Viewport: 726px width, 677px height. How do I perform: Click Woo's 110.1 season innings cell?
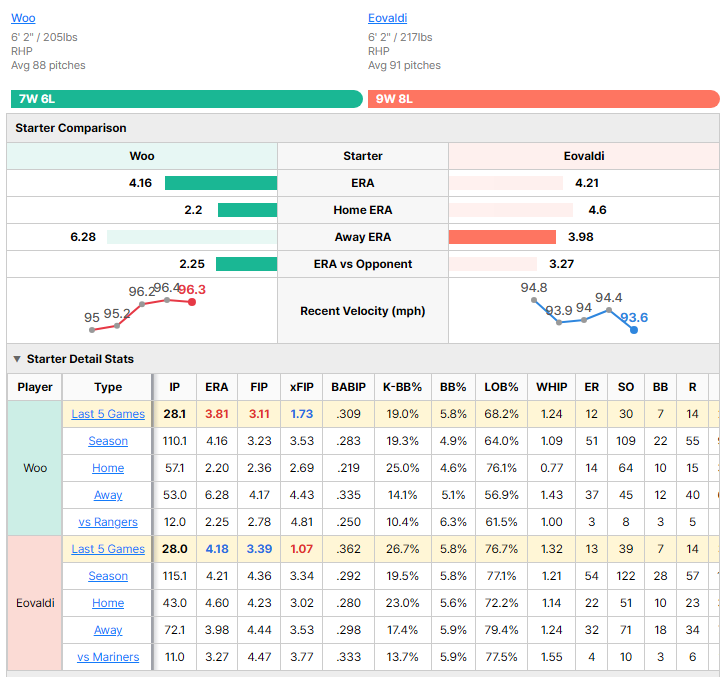pyautogui.click(x=175, y=441)
